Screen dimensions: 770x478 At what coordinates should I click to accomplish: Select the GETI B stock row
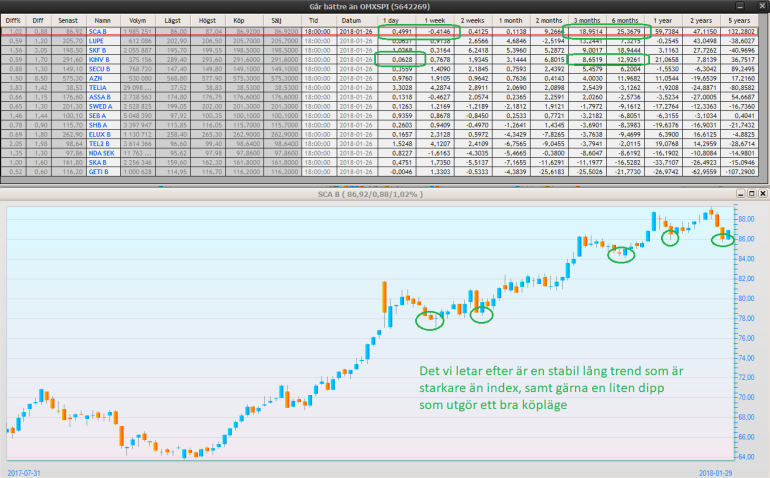click(x=102, y=172)
